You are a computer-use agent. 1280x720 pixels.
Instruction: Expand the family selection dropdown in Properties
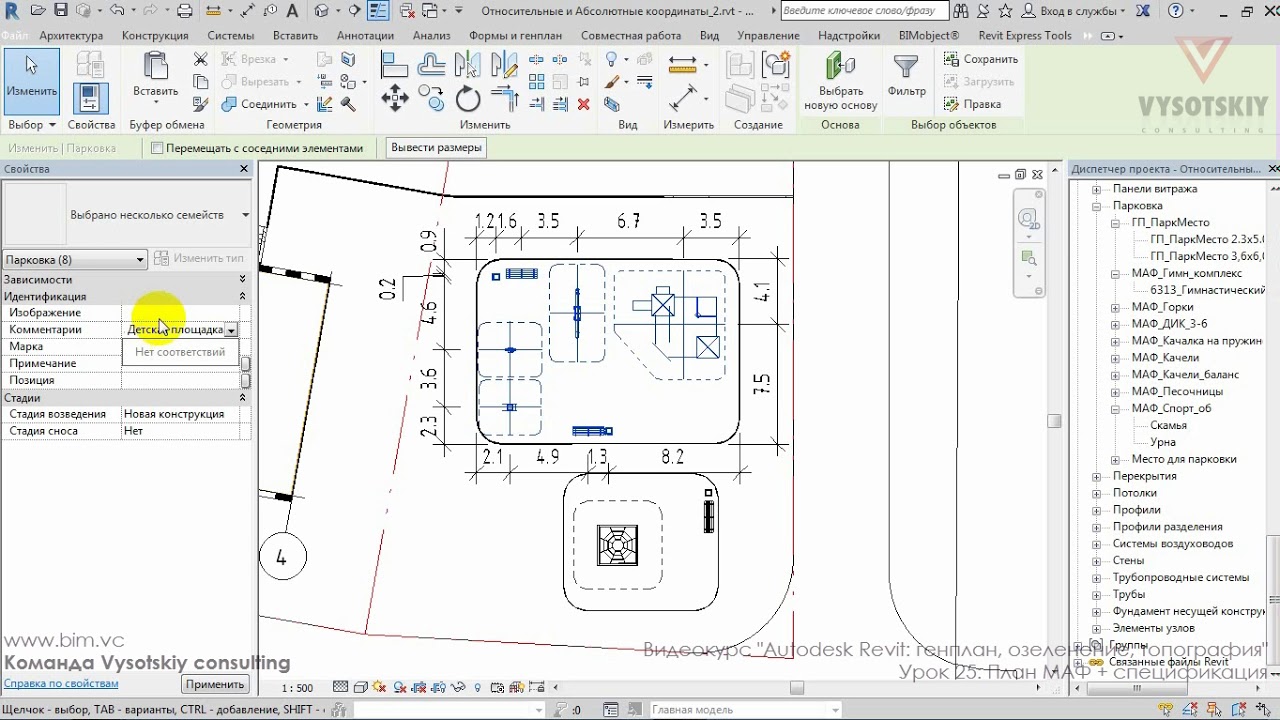click(x=245, y=215)
